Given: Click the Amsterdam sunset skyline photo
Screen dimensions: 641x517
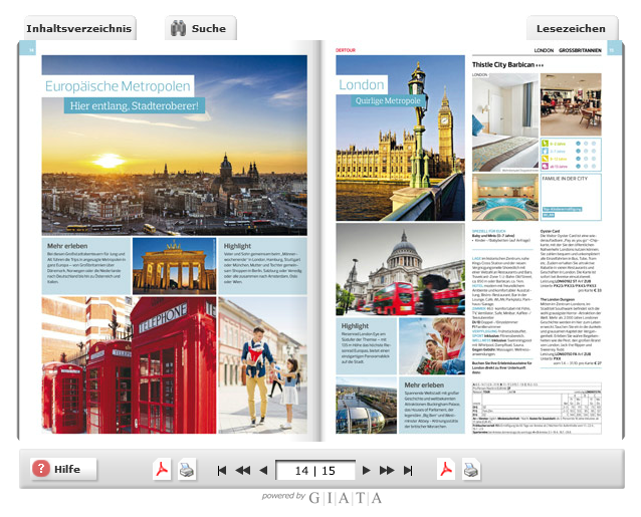Looking at the screenshot, I should point(174,145).
